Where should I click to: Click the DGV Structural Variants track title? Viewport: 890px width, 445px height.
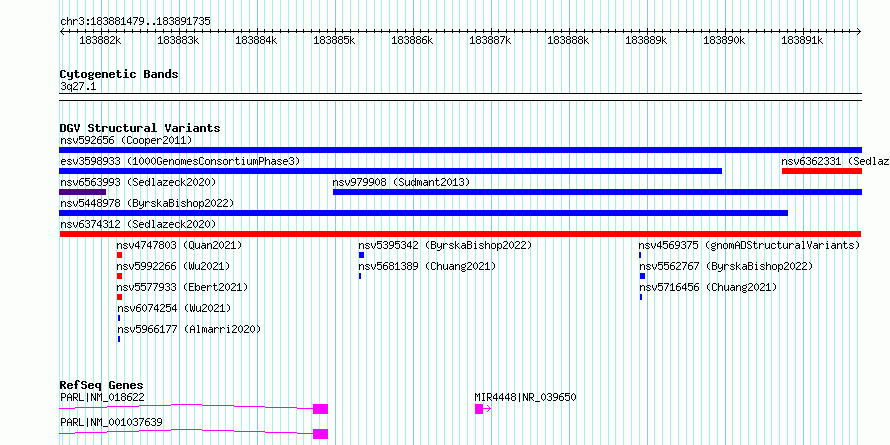pos(140,128)
